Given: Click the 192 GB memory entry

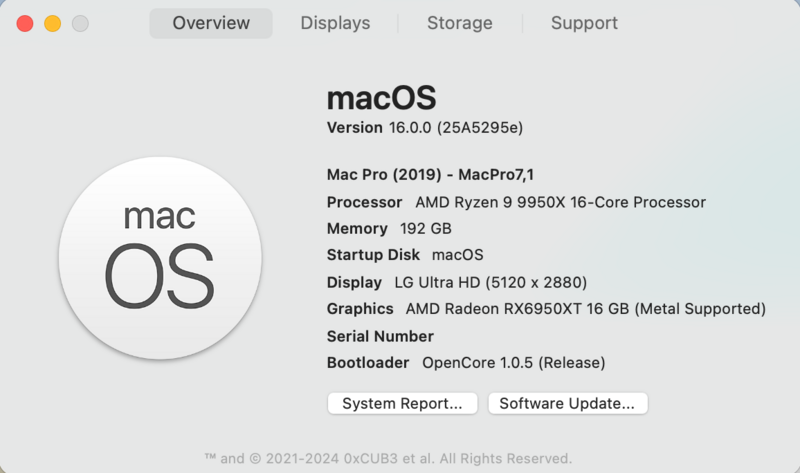Looking at the screenshot, I should 426,228.
